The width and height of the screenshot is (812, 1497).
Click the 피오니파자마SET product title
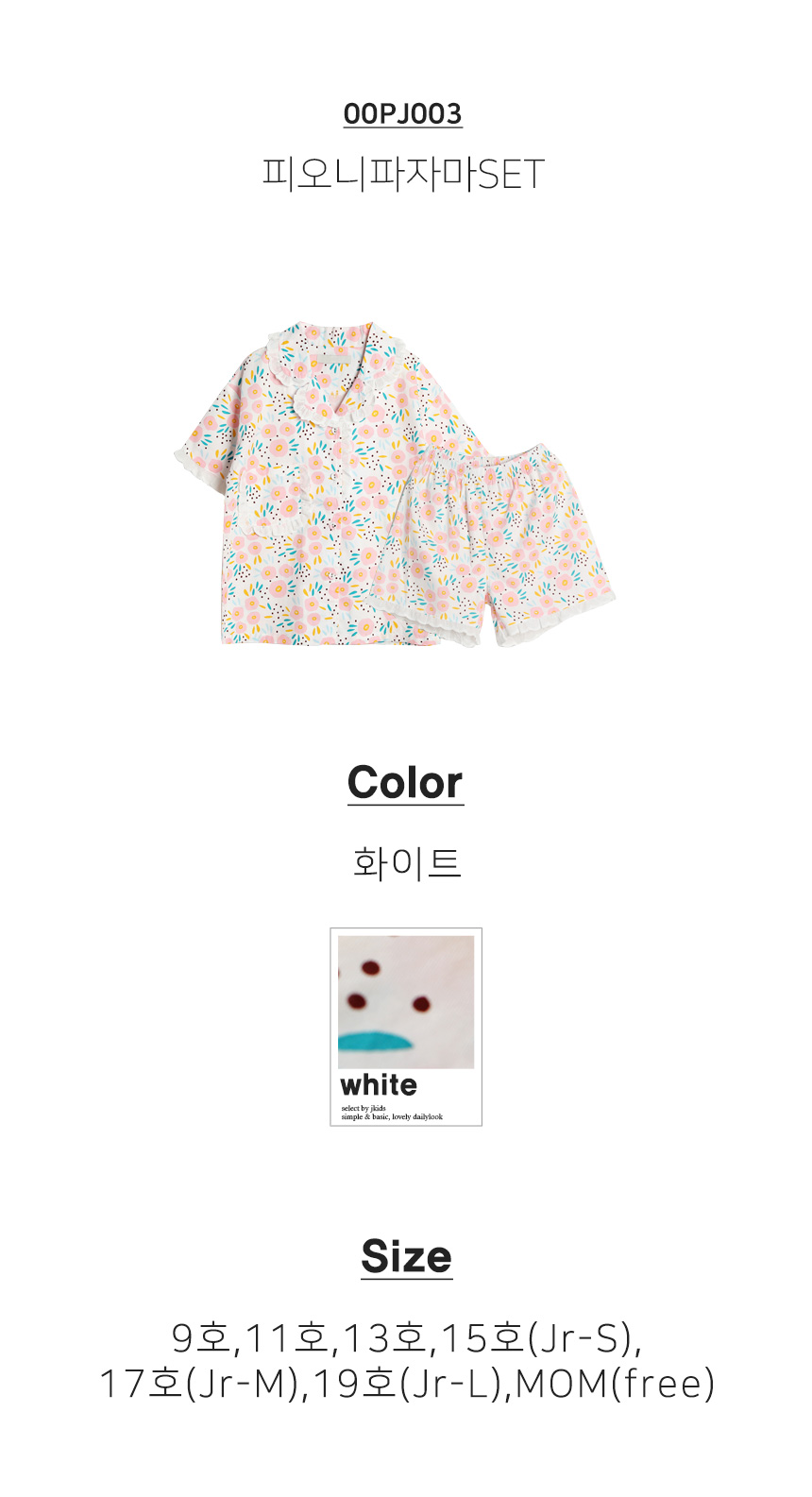tap(404, 175)
